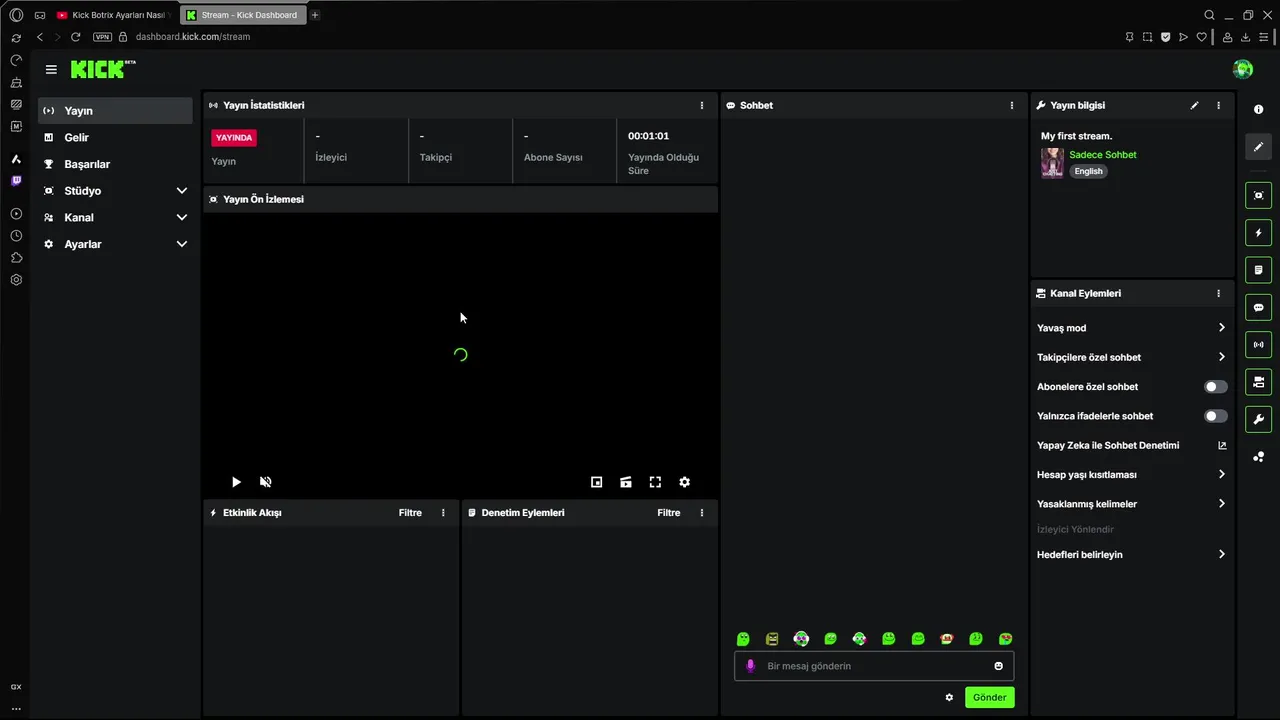The width and height of the screenshot is (1280, 720).
Task: Enter fullscreen on the stream preview
Action: coord(655,482)
